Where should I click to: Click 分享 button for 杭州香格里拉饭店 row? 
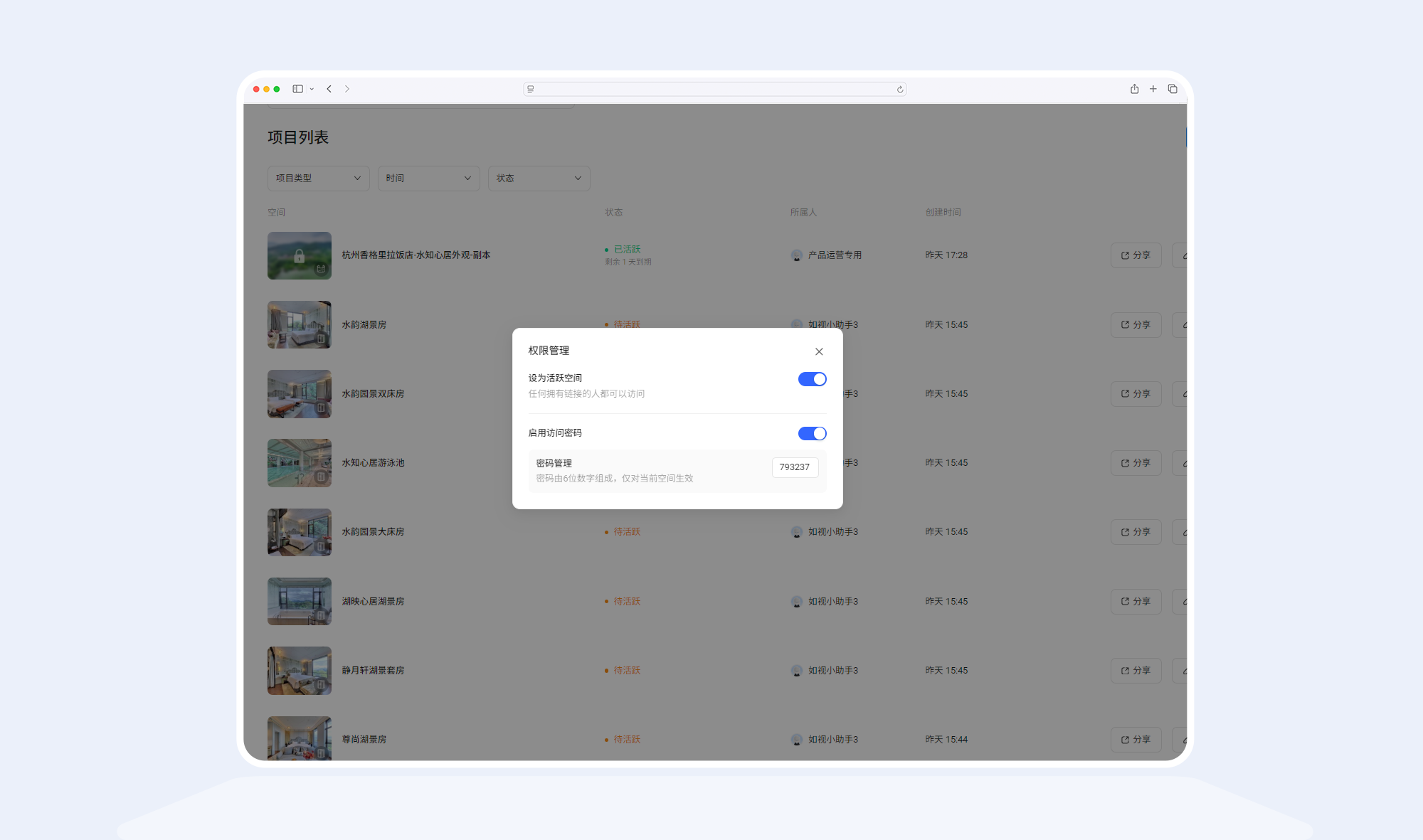(1136, 255)
